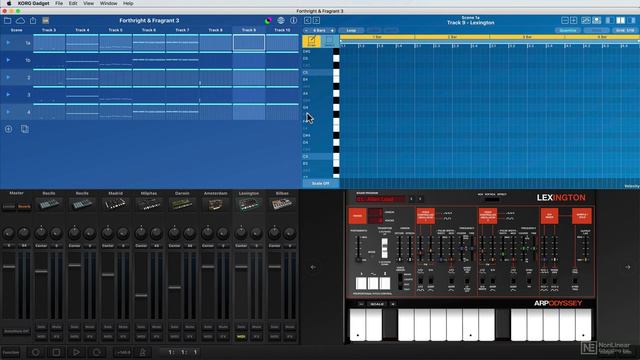The width and height of the screenshot is (640, 360).
Task: Play scene 1a
Action: coord(8,42)
